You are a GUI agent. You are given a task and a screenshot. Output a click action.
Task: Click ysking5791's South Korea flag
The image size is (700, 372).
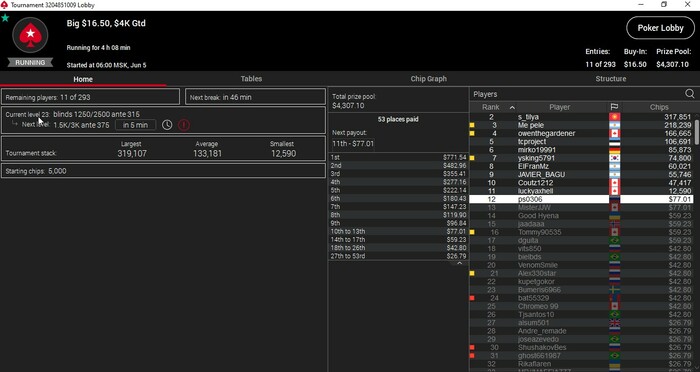point(614,158)
